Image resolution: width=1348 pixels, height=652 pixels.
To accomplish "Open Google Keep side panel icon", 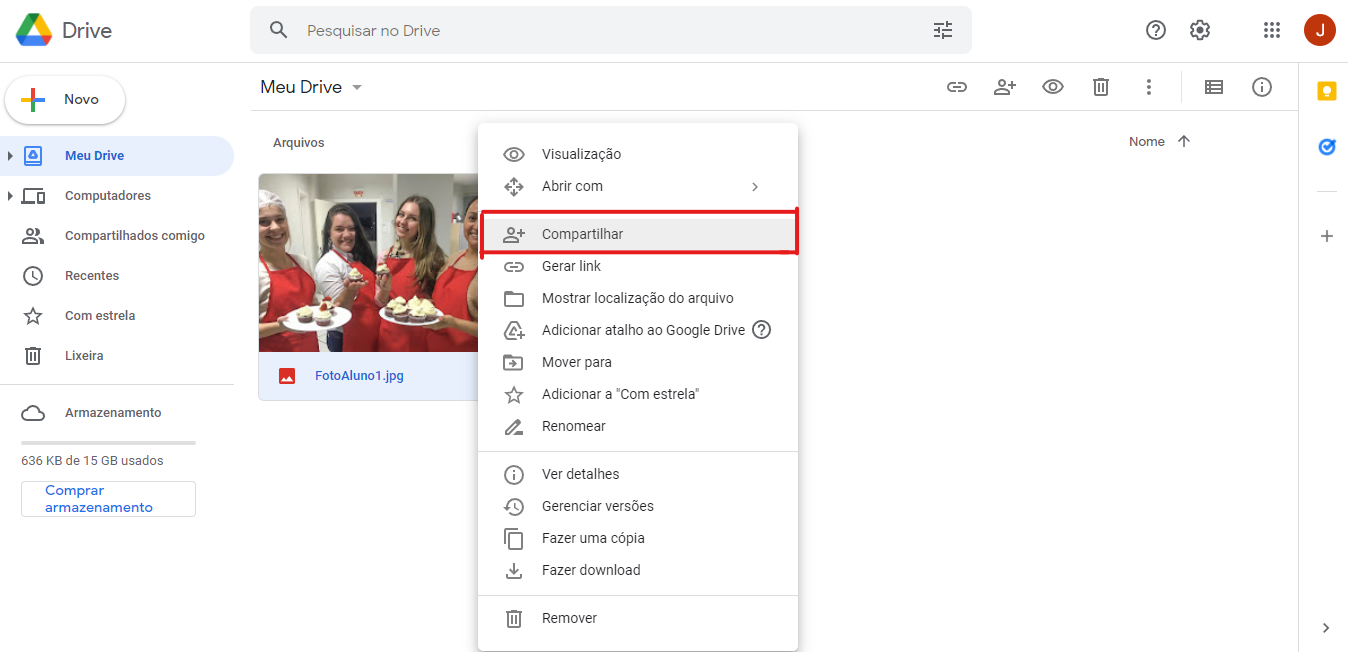I will click(1327, 91).
